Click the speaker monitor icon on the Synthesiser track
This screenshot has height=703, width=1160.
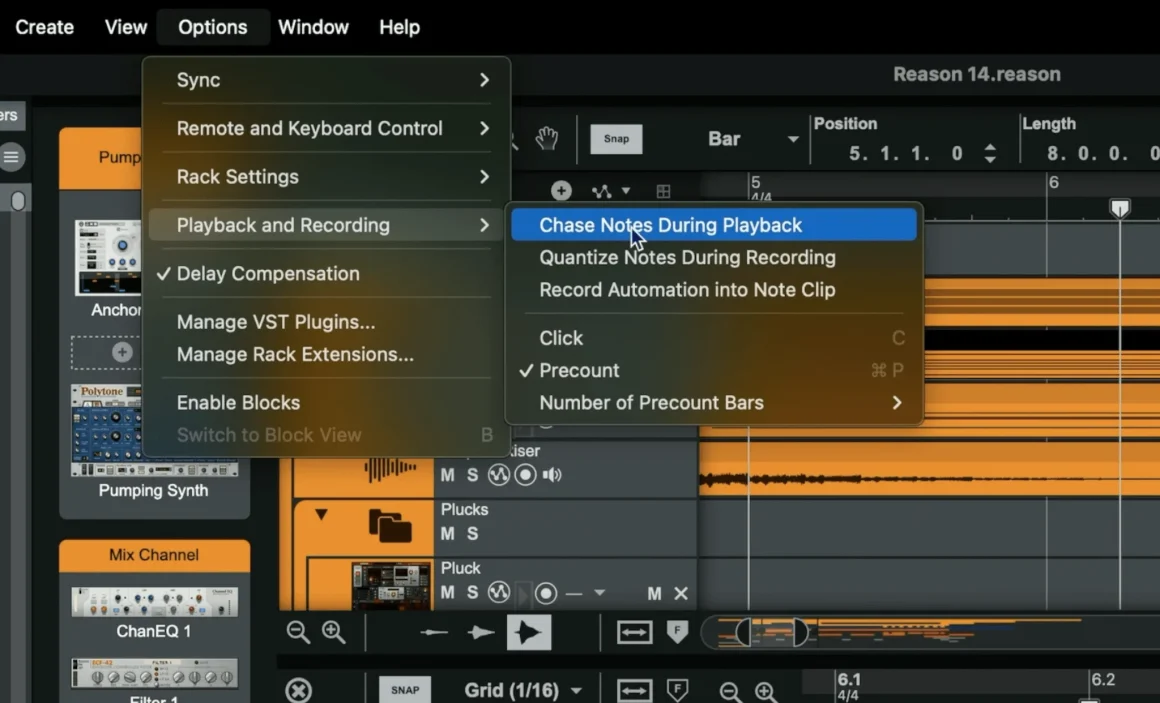[551, 475]
